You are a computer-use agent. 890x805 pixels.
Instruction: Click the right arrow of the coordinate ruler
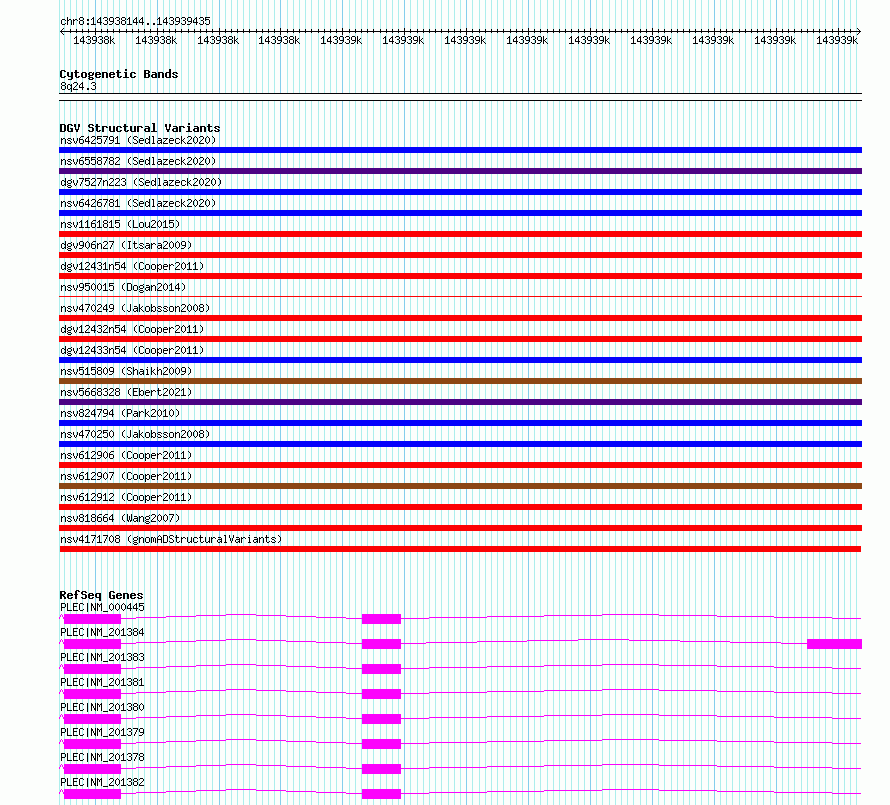859,32
